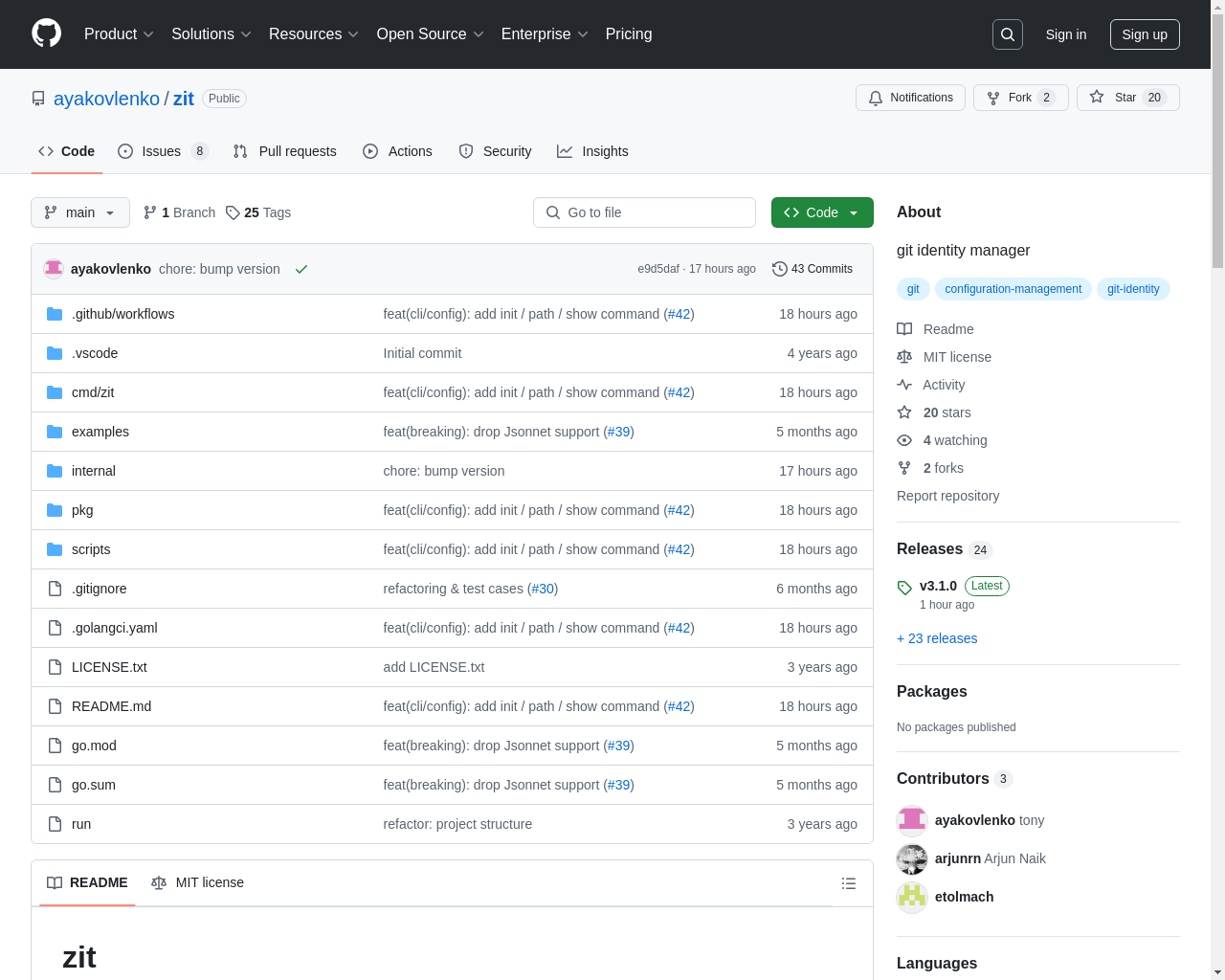The width and height of the screenshot is (1225, 980).
Task: Click the cmd/zit folder icon
Action: (x=55, y=392)
